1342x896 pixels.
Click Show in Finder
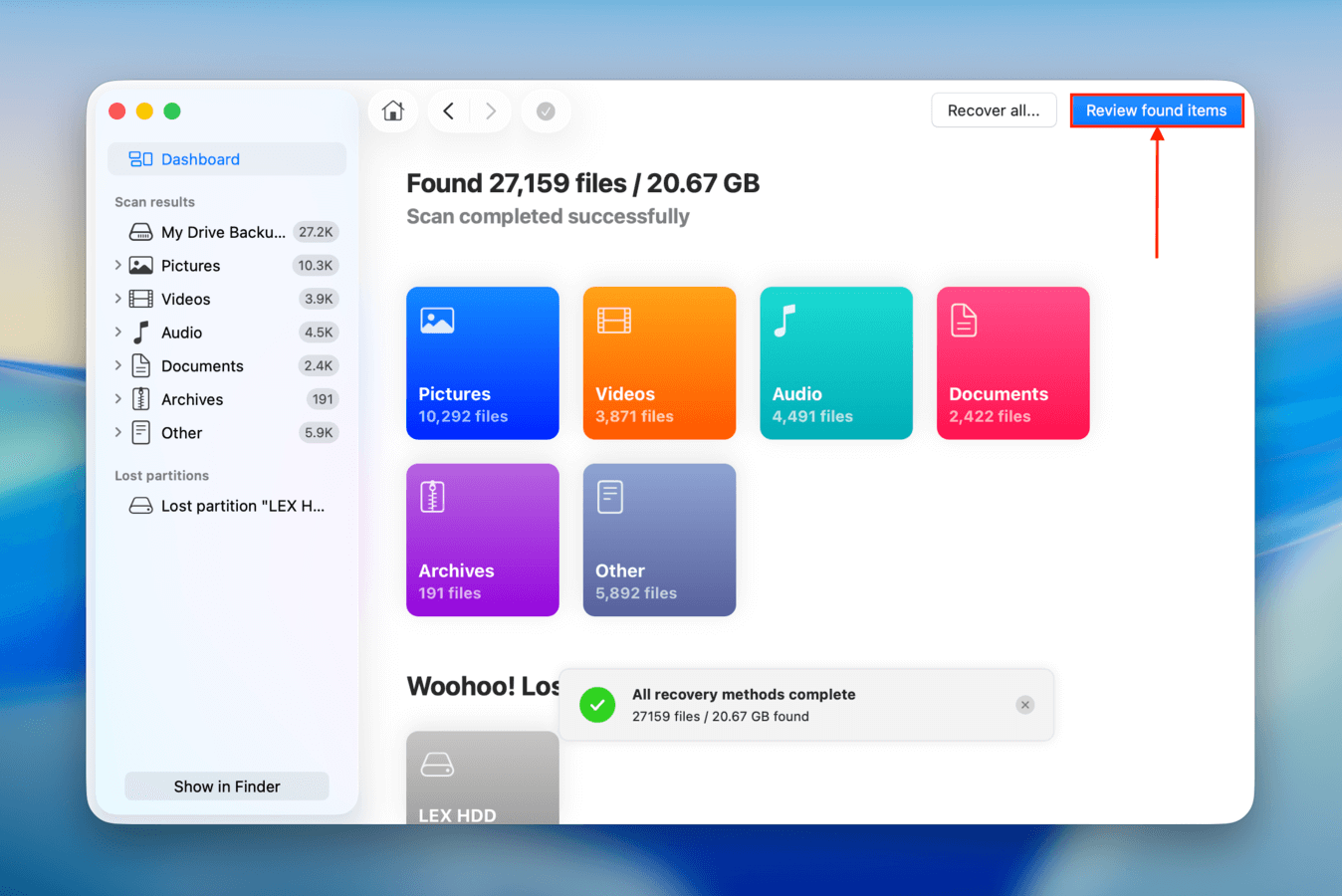point(226,785)
